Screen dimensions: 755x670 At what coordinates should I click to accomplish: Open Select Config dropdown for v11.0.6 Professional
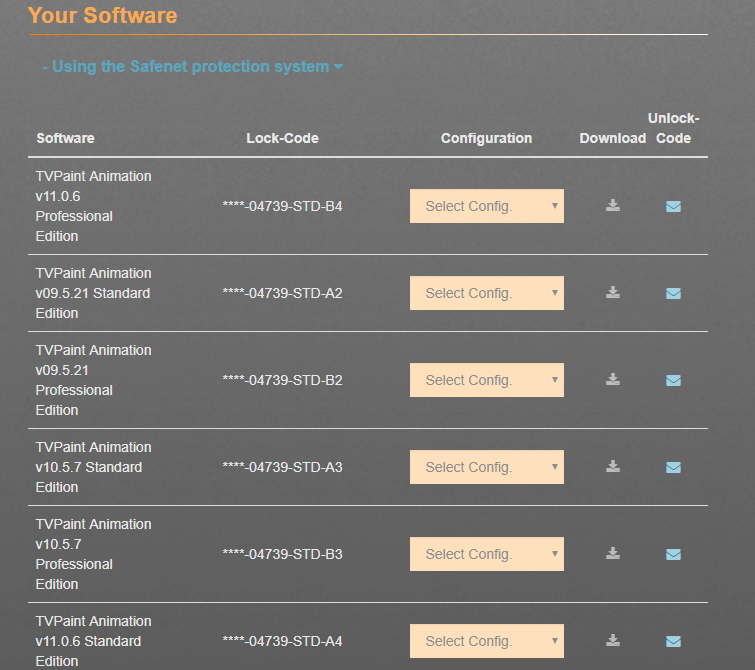487,206
